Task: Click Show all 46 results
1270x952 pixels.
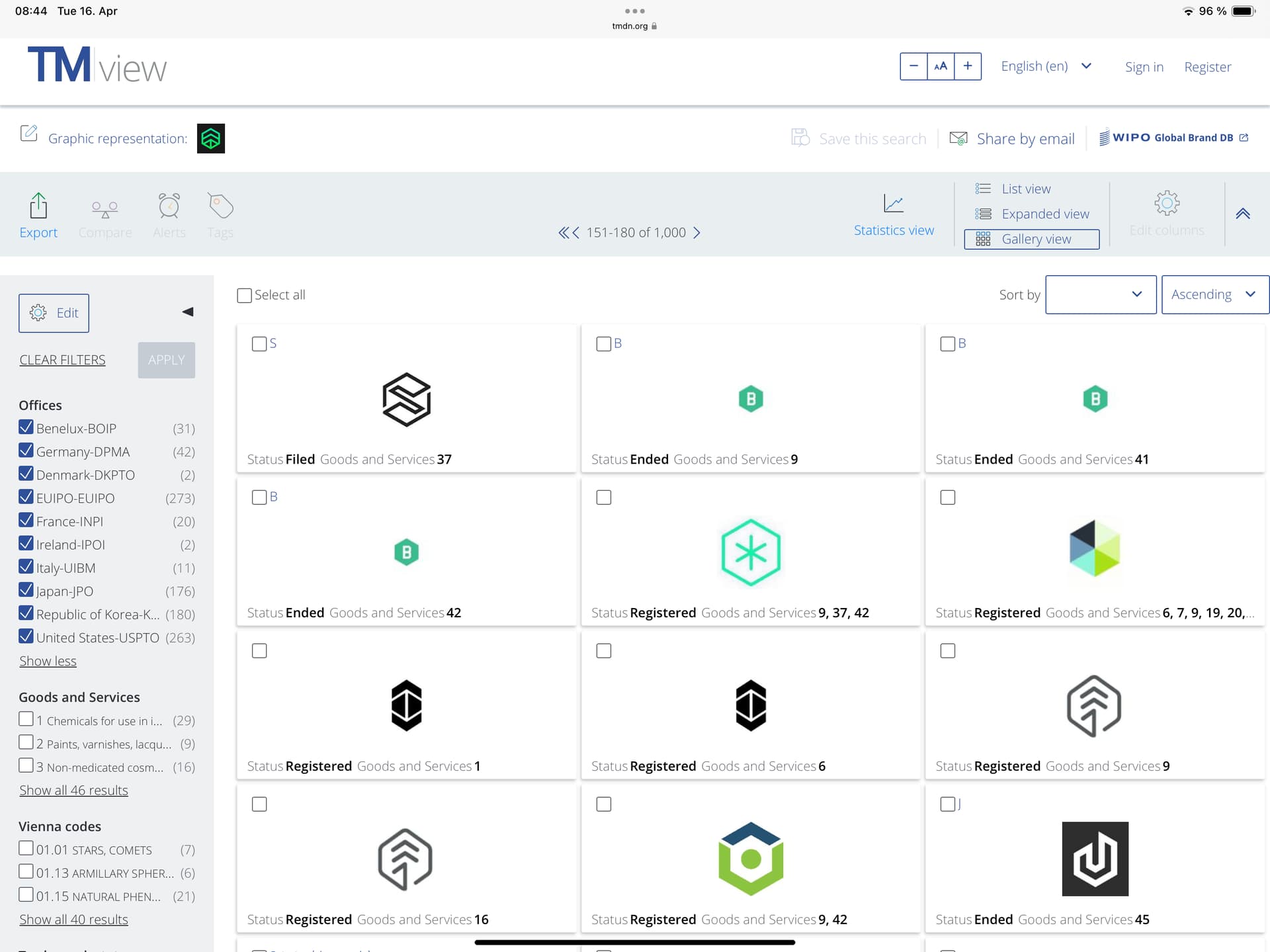Action: point(73,791)
